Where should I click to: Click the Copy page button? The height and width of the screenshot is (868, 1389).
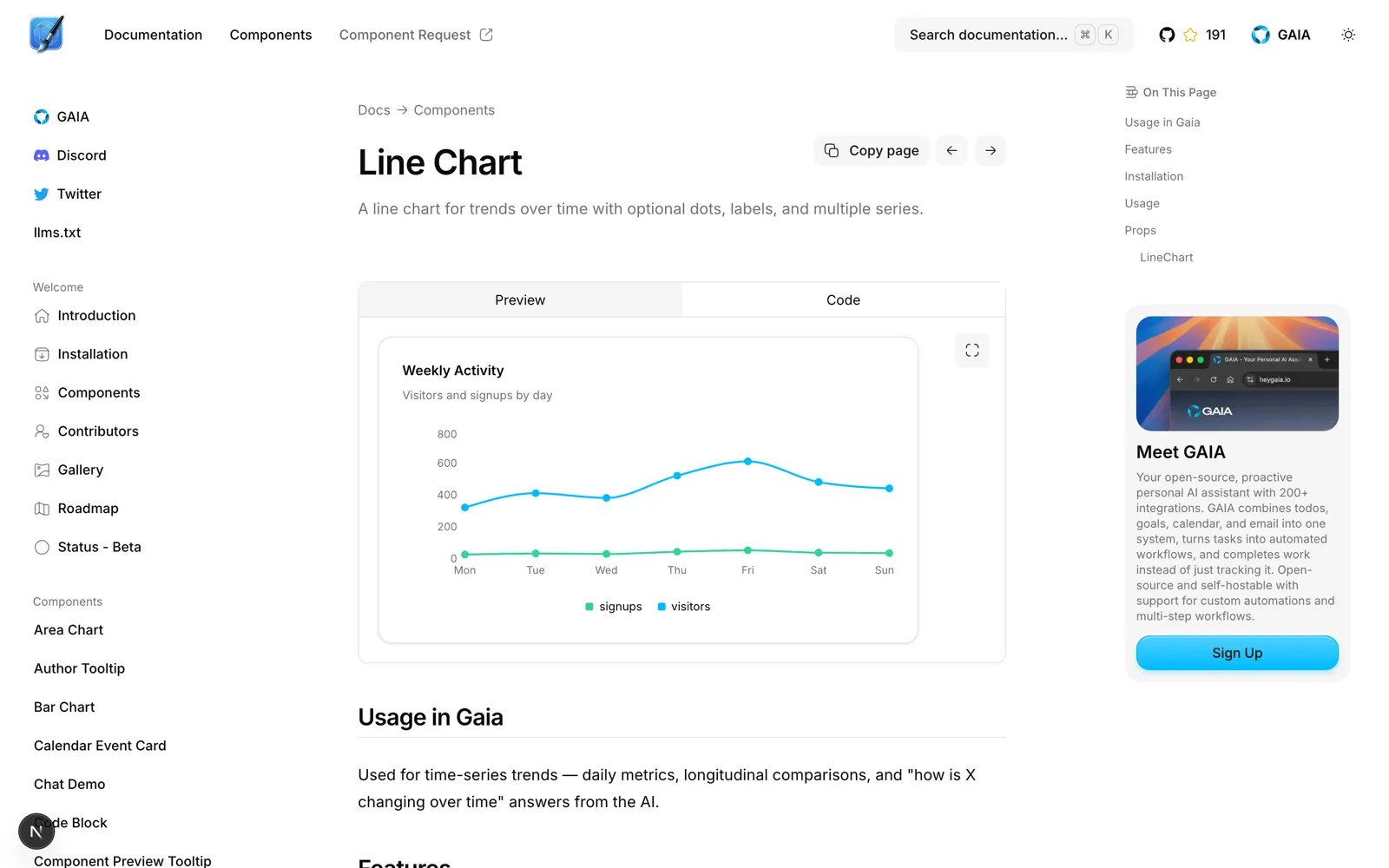(x=872, y=150)
